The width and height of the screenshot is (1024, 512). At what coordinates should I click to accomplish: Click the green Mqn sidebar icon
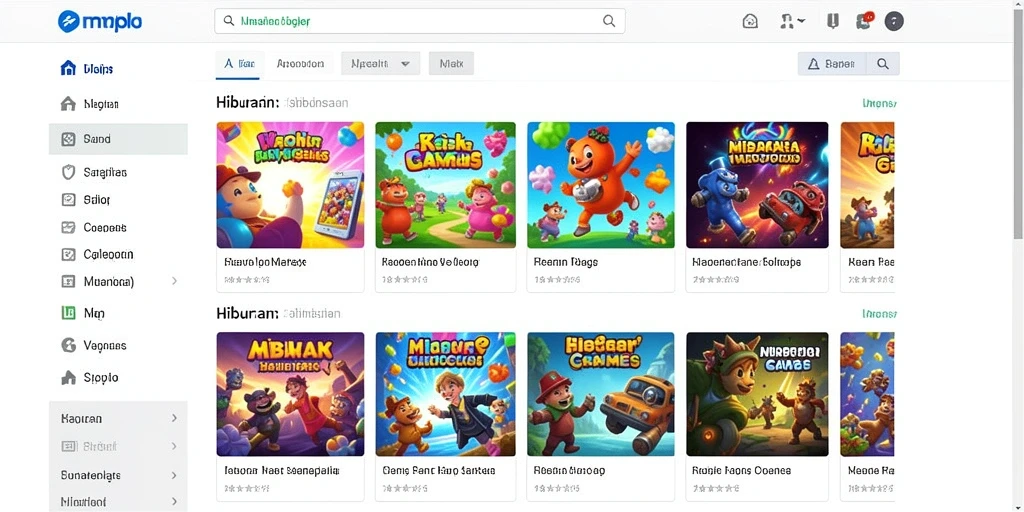point(68,313)
